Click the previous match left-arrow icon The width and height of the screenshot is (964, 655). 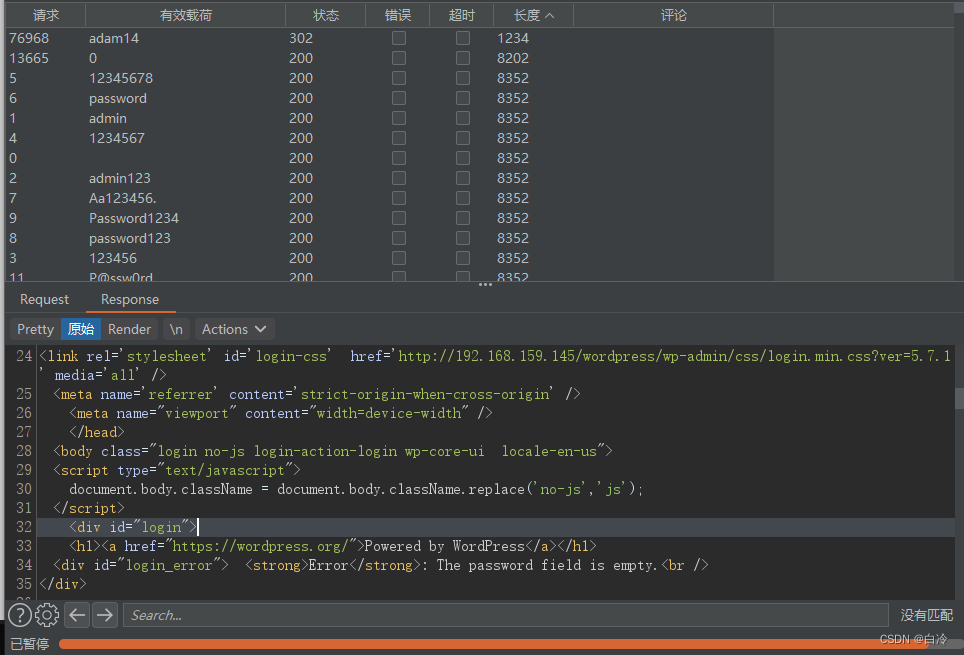coord(77,614)
